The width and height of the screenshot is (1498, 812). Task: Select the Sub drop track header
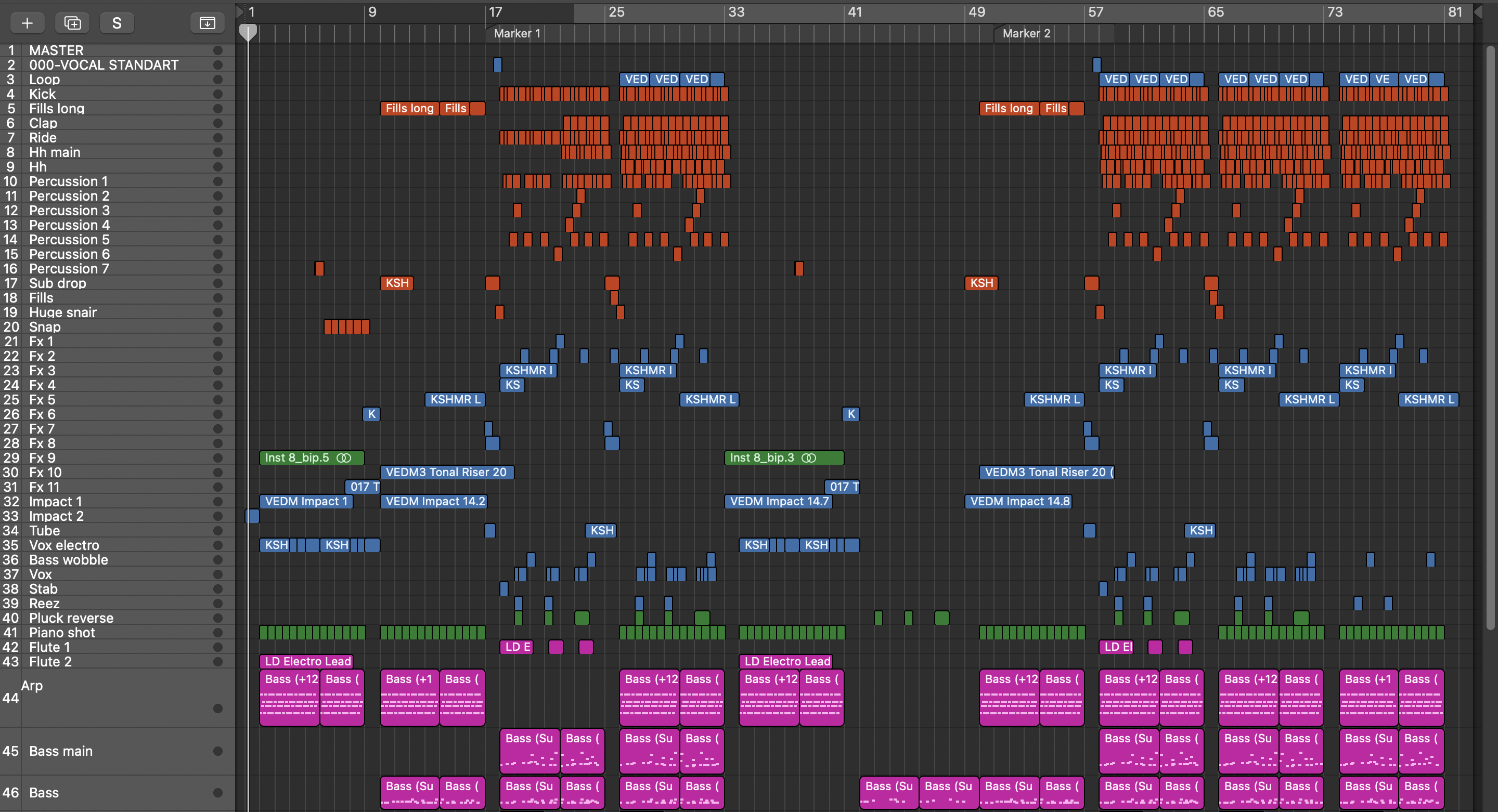pyautogui.click(x=58, y=283)
